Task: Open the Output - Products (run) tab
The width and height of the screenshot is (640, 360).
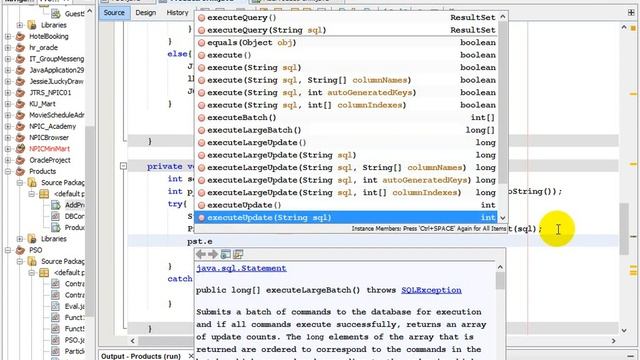Action: (141, 356)
